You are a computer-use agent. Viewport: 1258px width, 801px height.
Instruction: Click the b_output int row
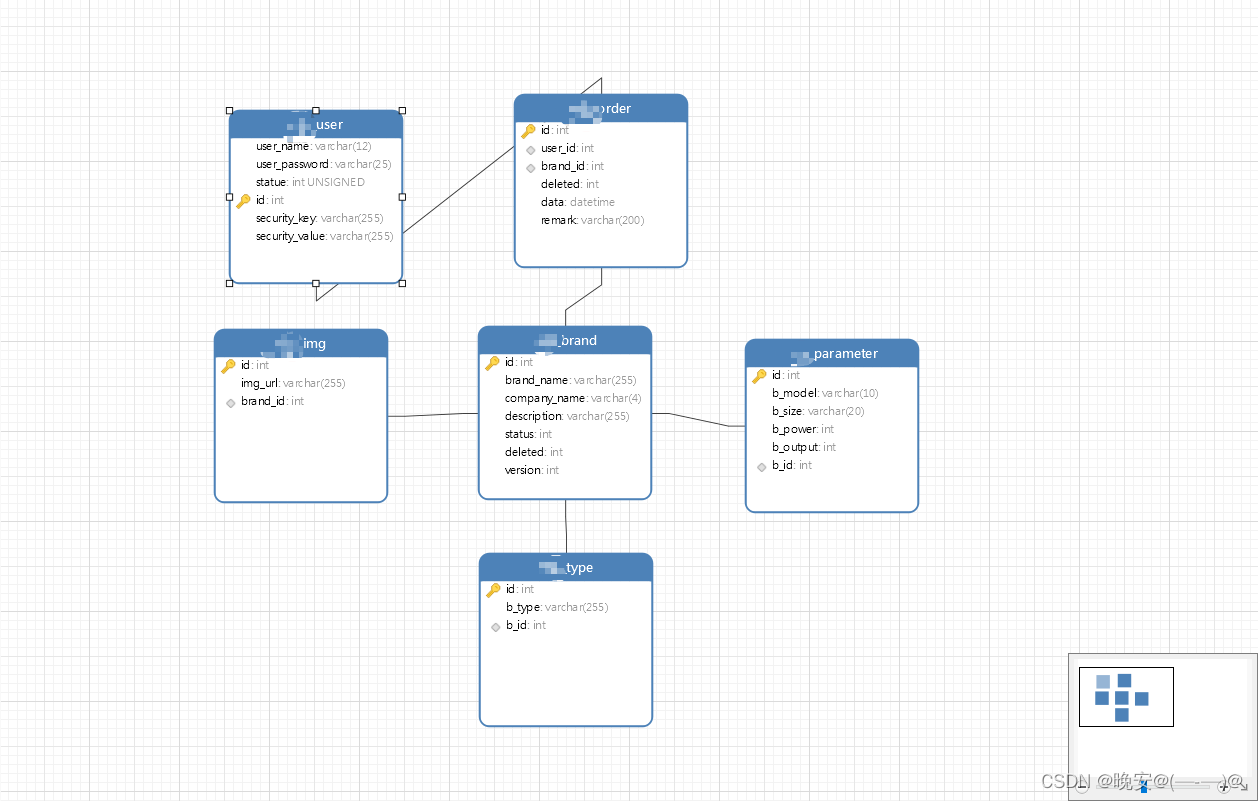coord(804,448)
